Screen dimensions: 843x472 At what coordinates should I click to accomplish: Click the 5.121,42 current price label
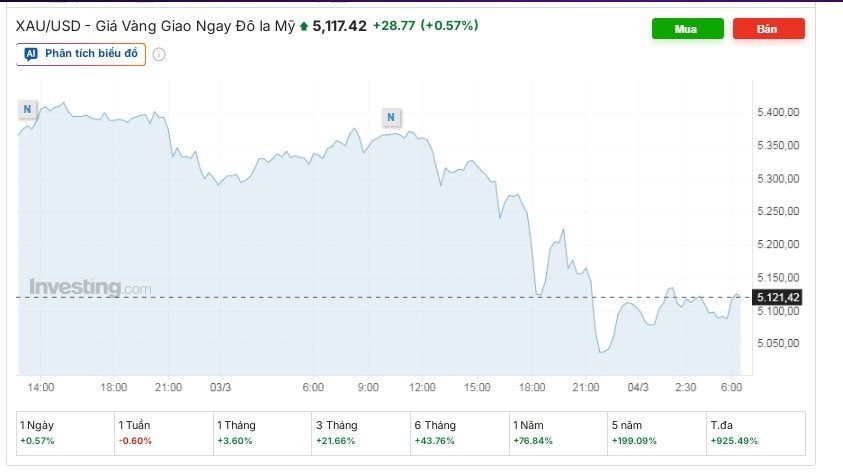point(780,297)
